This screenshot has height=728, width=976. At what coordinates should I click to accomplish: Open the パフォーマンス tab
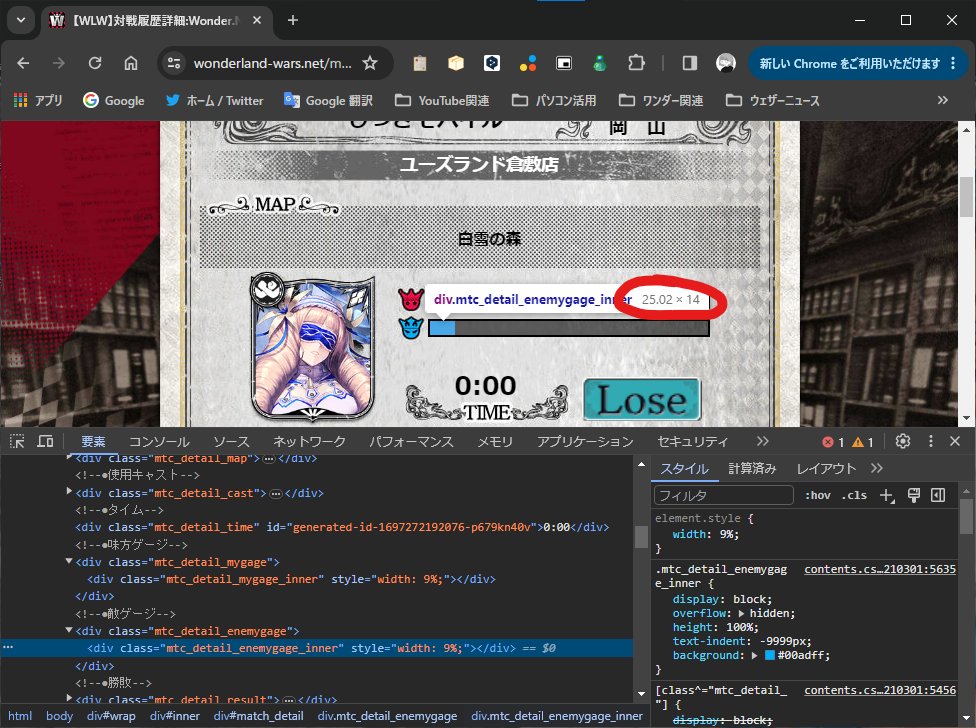(x=411, y=442)
